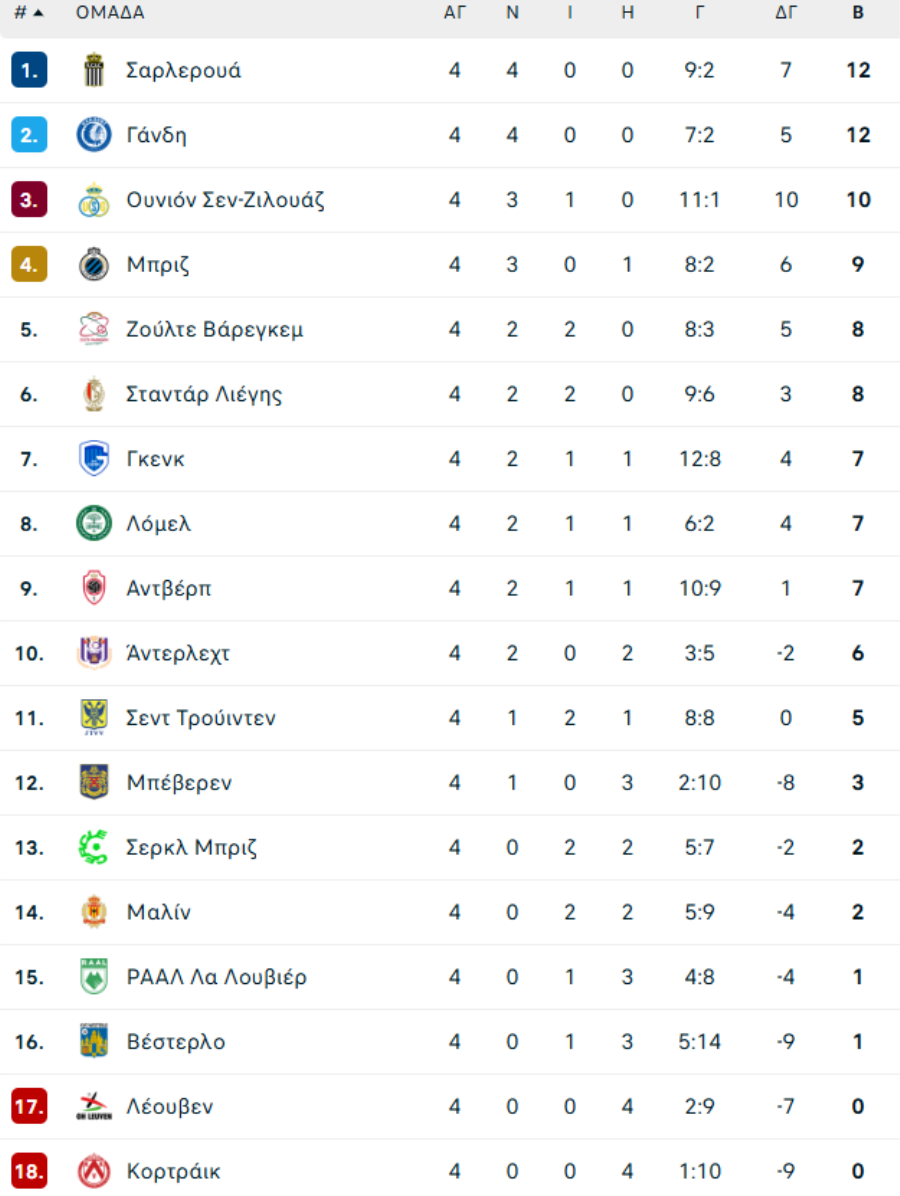Screen dimensions: 900x1196
Task: Click the red position 17 badge
Action: pos(29,1106)
